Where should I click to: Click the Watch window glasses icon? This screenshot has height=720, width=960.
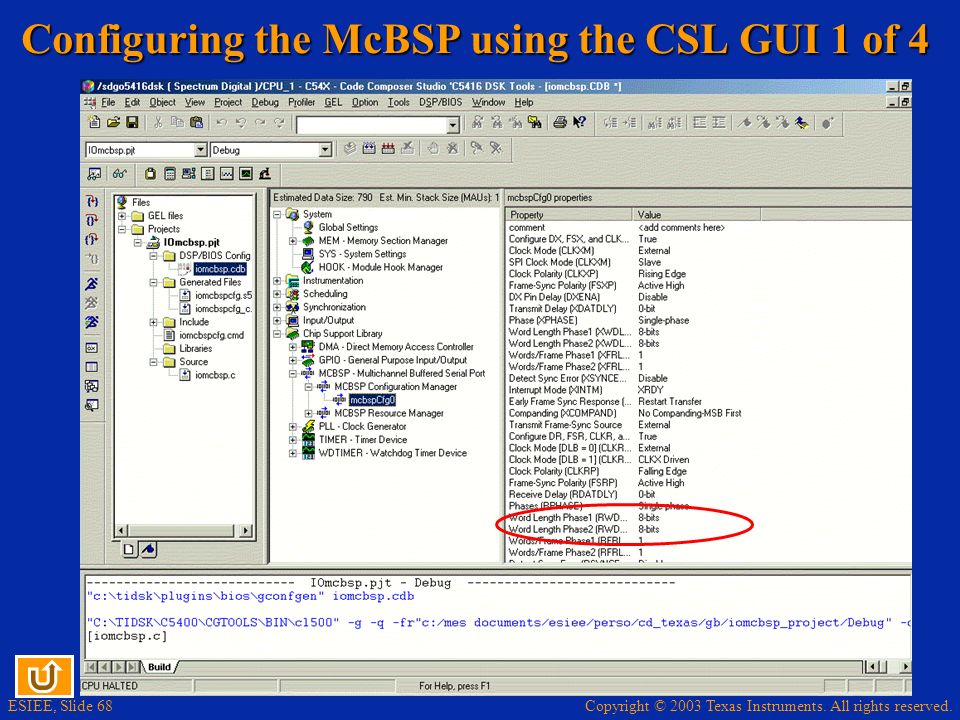click(x=119, y=174)
